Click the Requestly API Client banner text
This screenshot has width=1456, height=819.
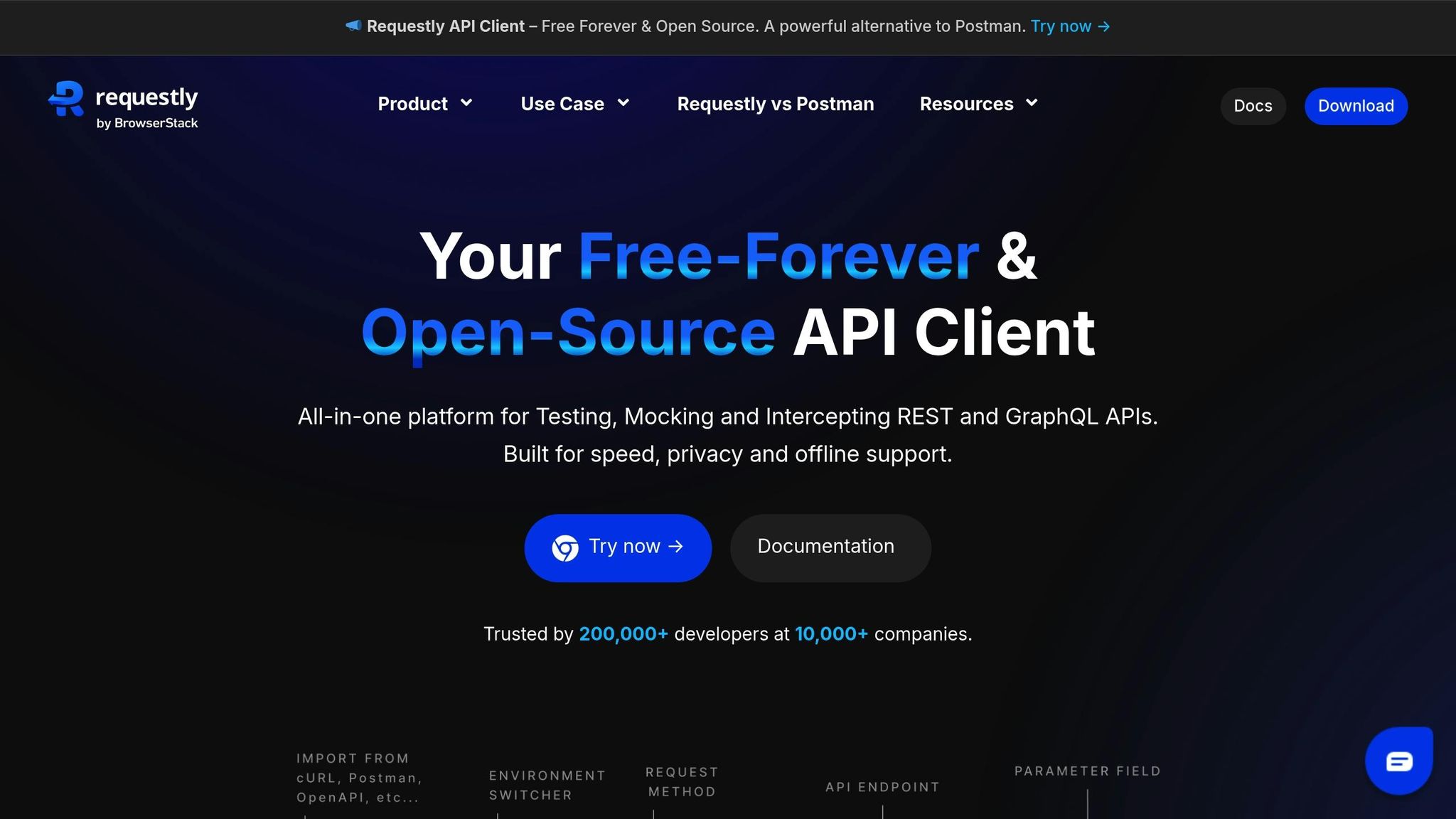click(x=446, y=26)
